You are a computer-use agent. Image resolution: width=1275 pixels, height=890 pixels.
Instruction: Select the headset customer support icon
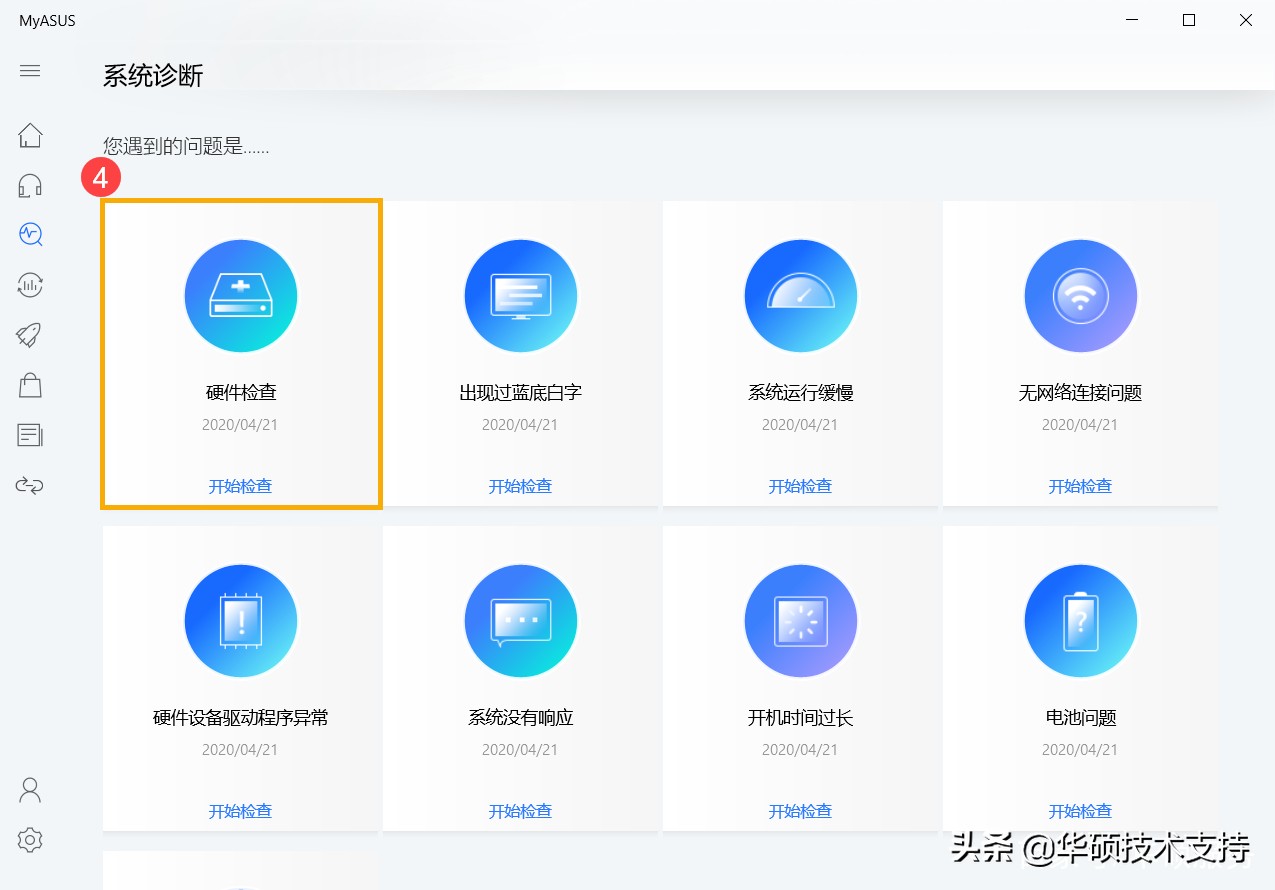click(30, 185)
